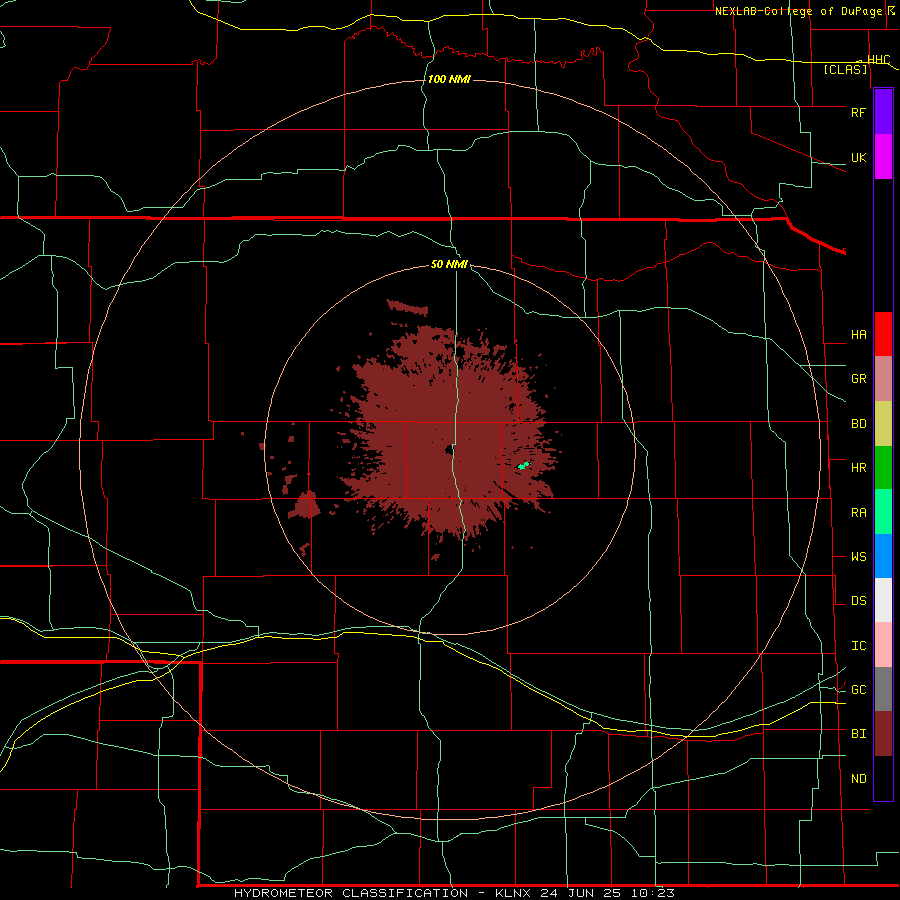Click the small green rain echo east of radar
Screen dimensions: 900x900
(523, 465)
